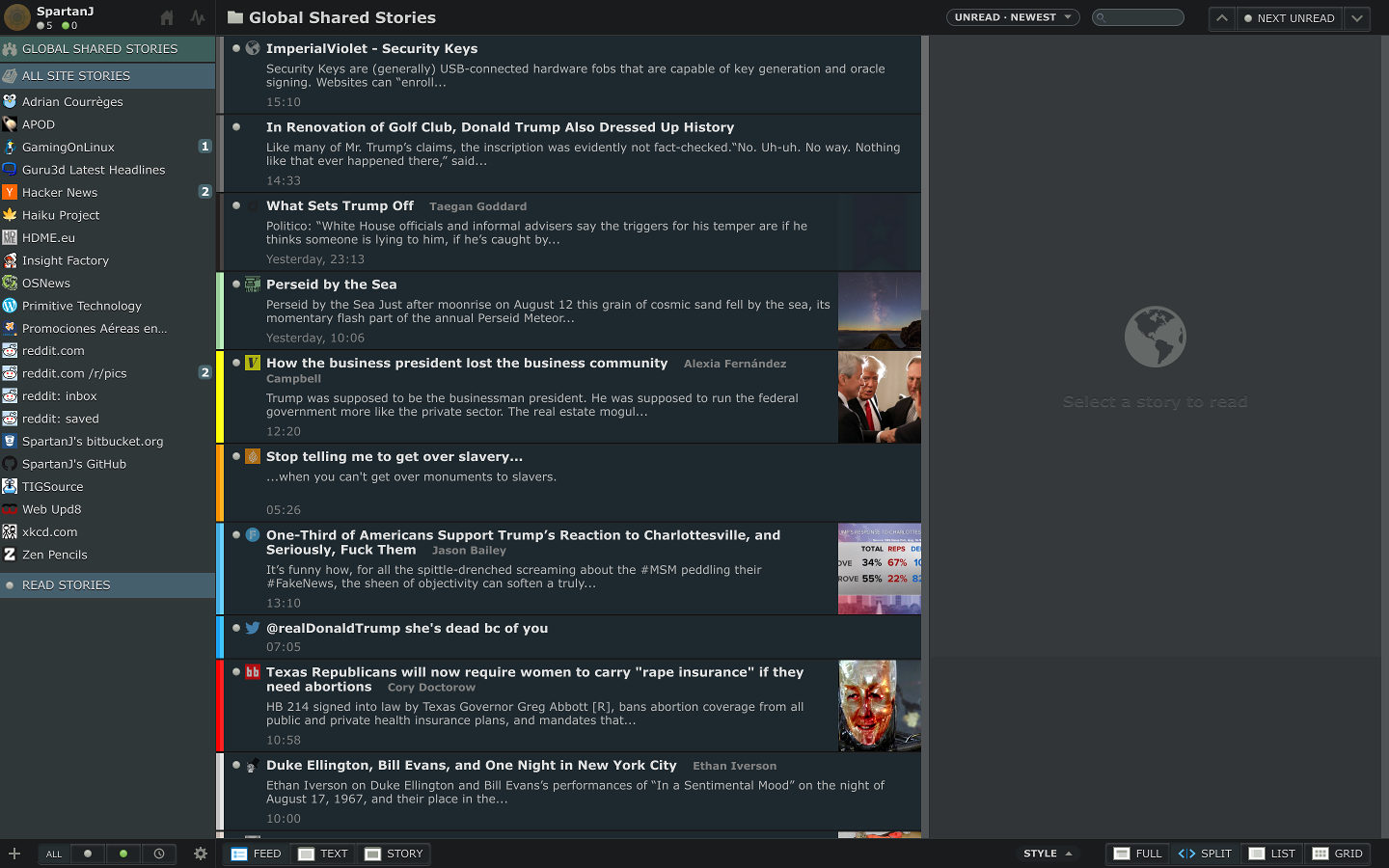1389x868 pixels.
Task: Click the search magnifier icon
Action: click(1102, 17)
